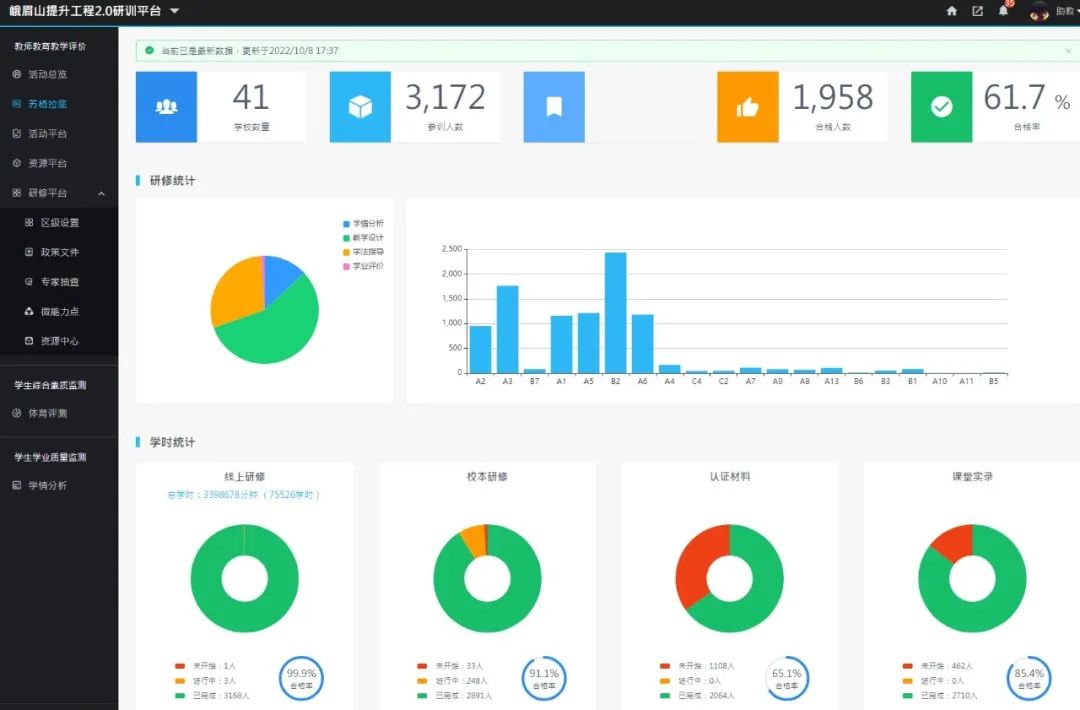This screenshot has height=710, width=1080.
Task: Click the orange thumbs-up icon tile
Action: point(747,107)
